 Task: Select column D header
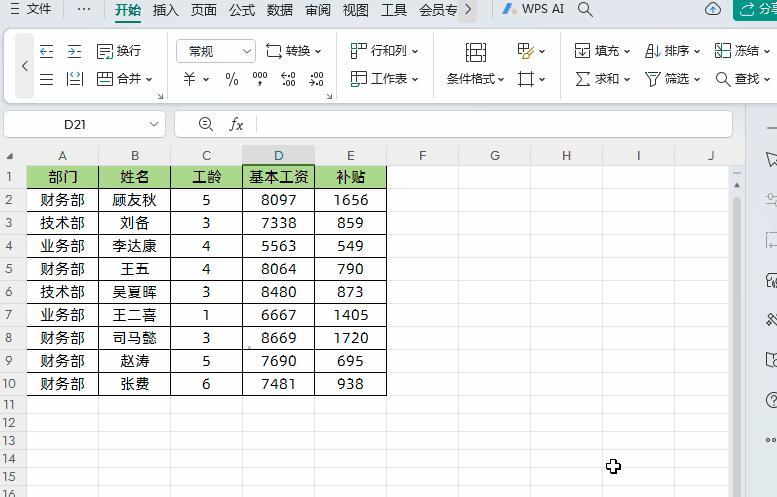(x=278, y=156)
